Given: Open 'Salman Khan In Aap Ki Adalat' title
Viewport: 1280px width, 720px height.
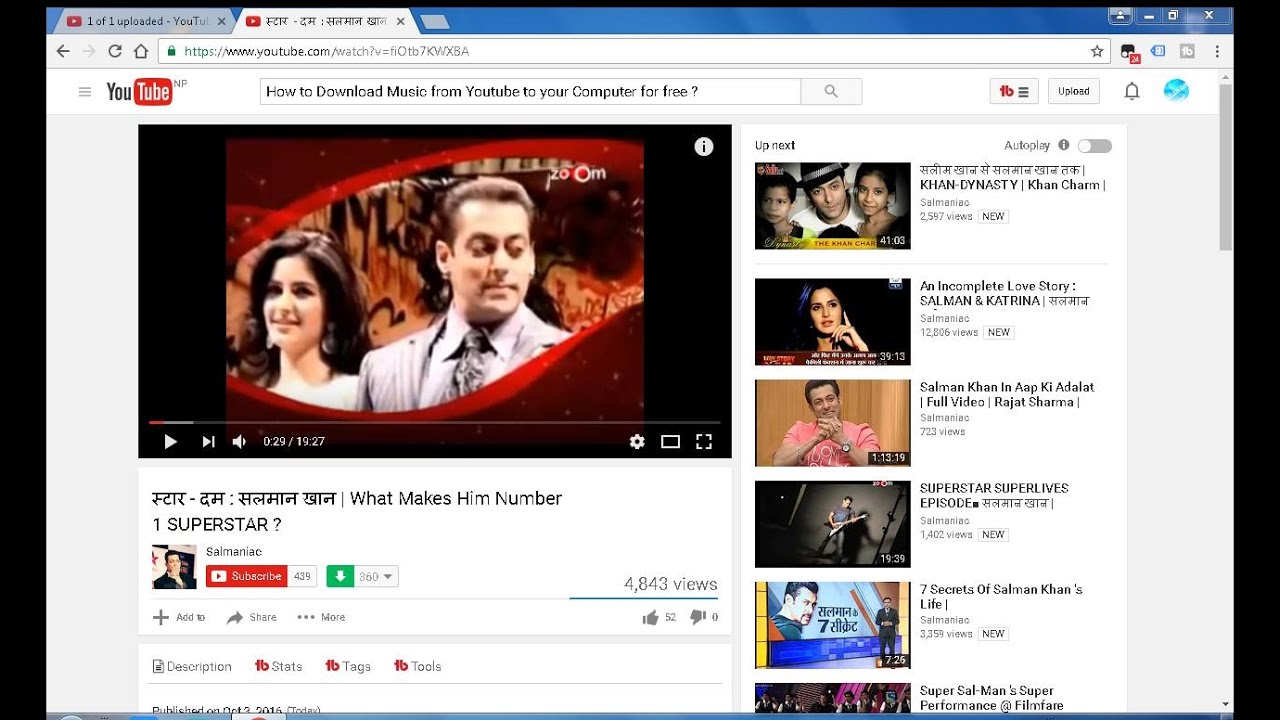Looking at the screenshot, I should click(1007, 394).
